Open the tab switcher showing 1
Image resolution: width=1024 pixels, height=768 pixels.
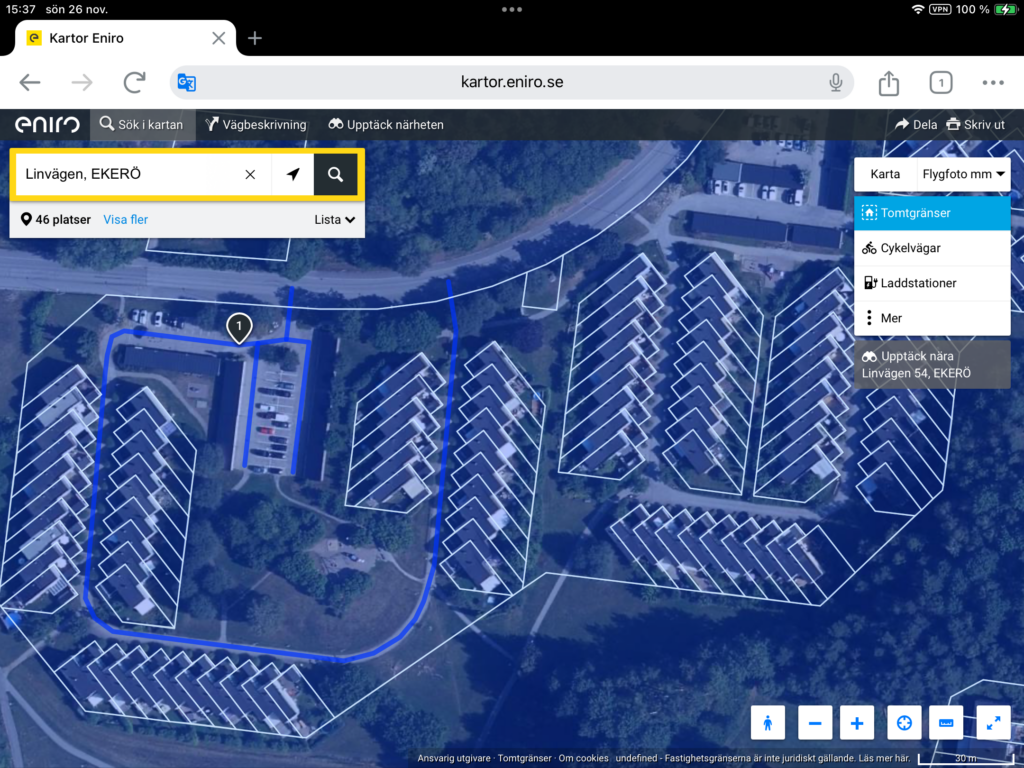940,82
